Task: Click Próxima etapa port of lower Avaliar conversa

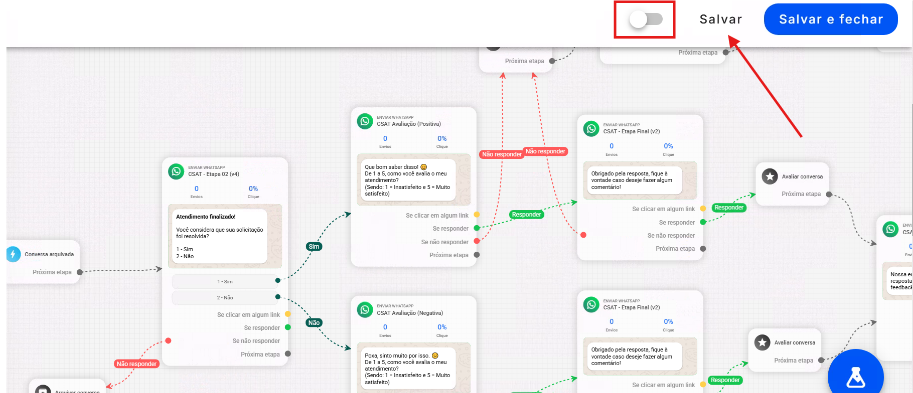Action: (x=821, y=360)
